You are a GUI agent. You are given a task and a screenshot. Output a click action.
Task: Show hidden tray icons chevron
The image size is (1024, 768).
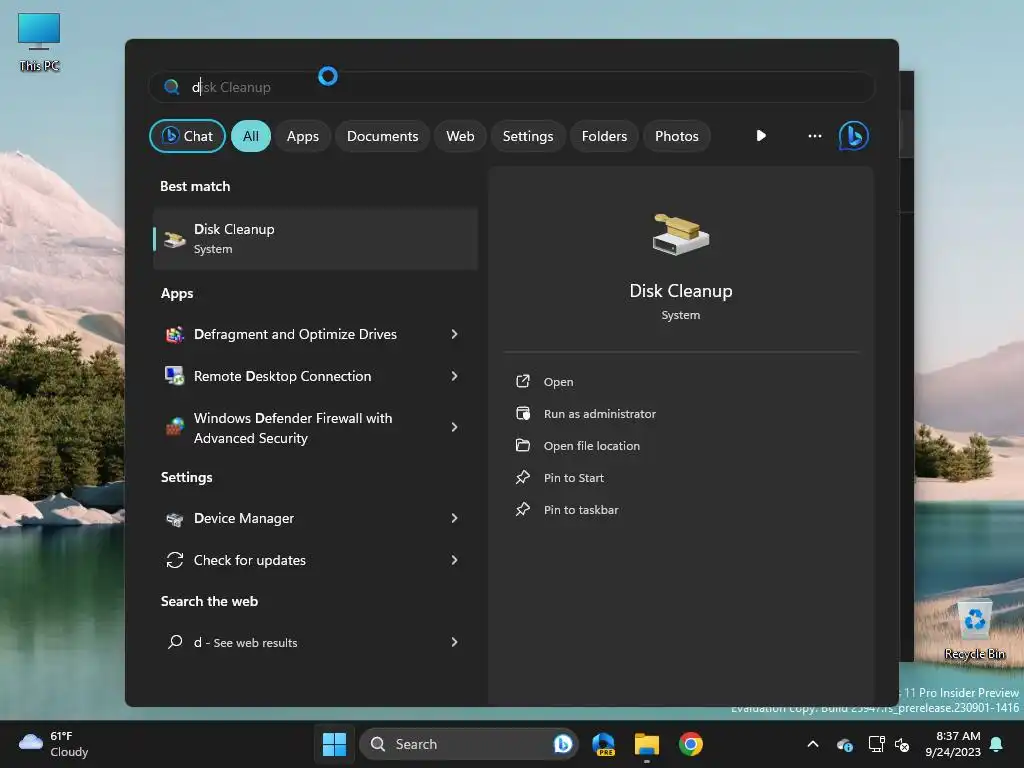(813, 744)
